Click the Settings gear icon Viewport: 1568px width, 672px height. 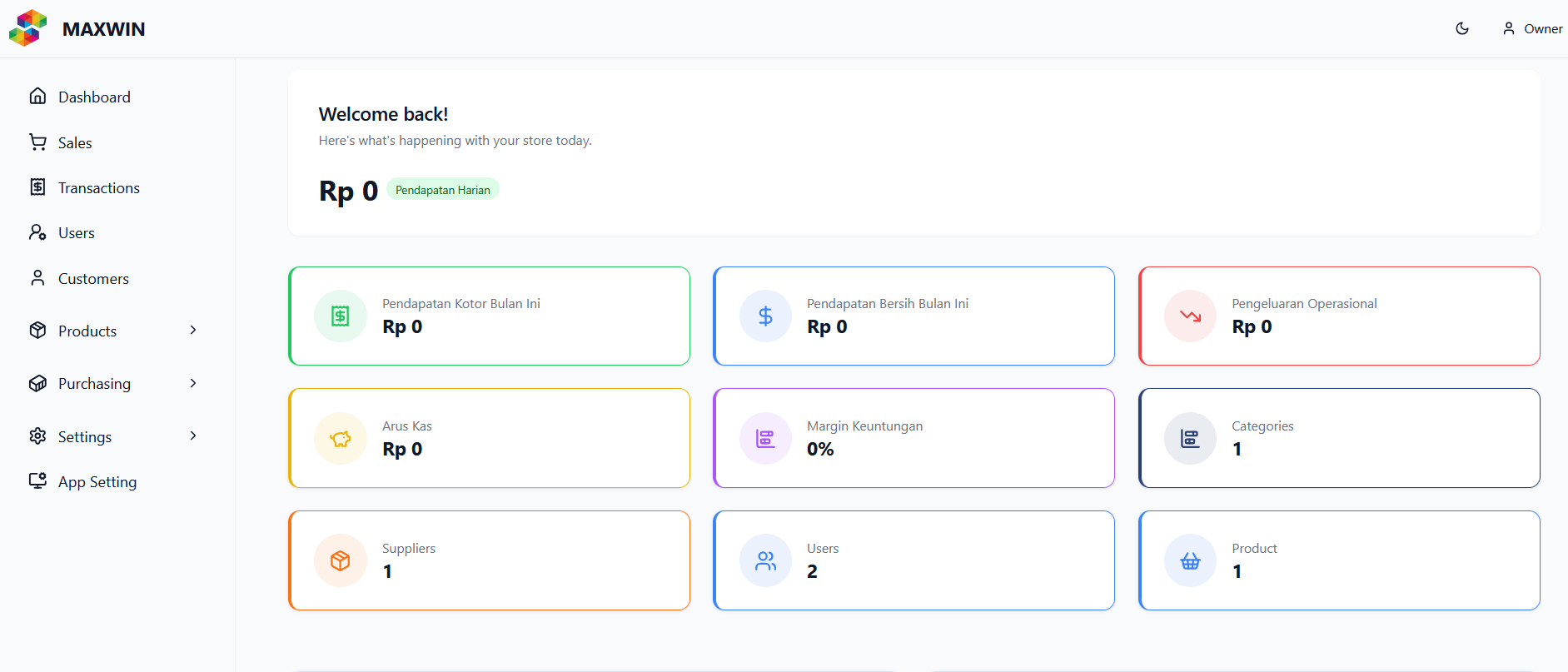tap(37, 436)
